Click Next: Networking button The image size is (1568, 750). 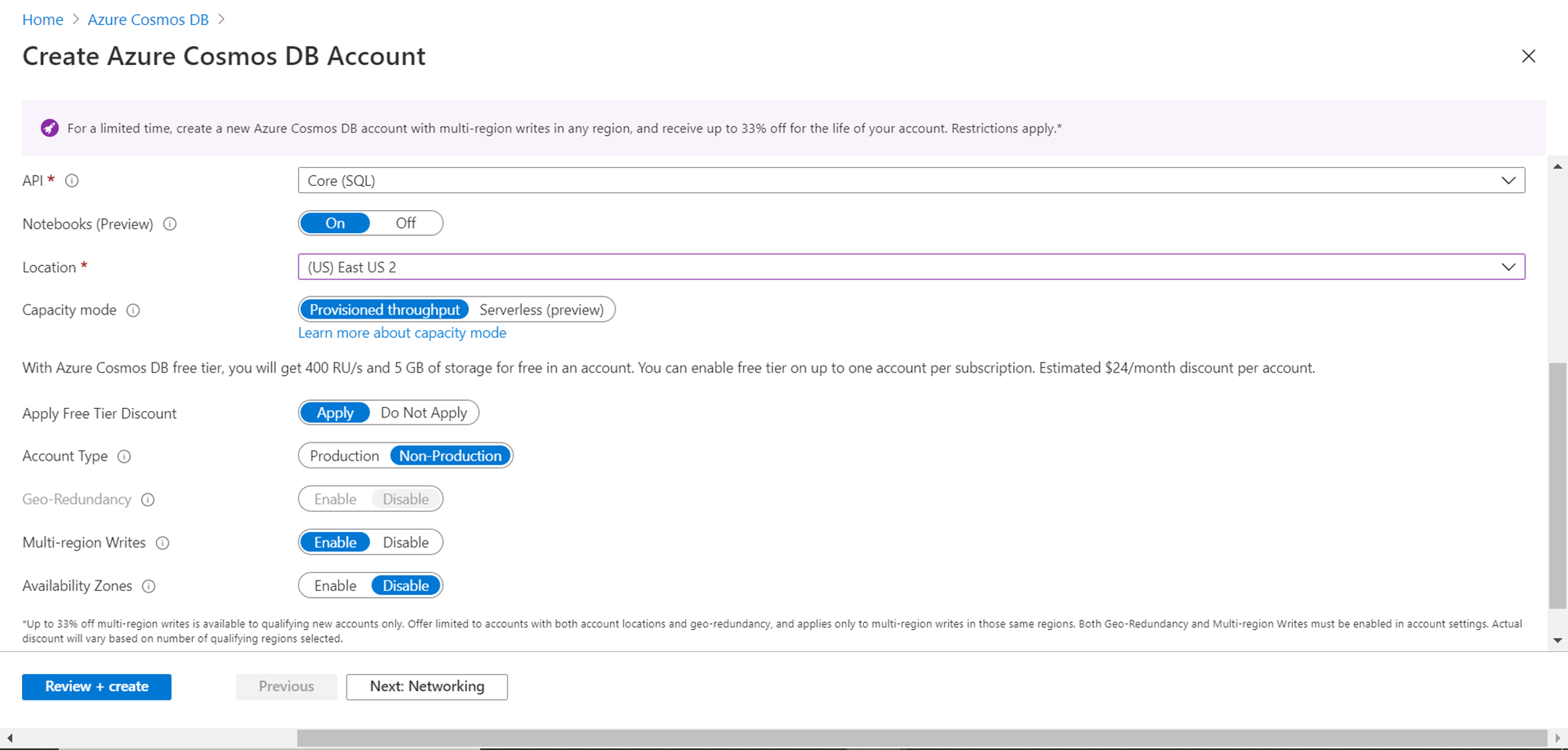426,686
